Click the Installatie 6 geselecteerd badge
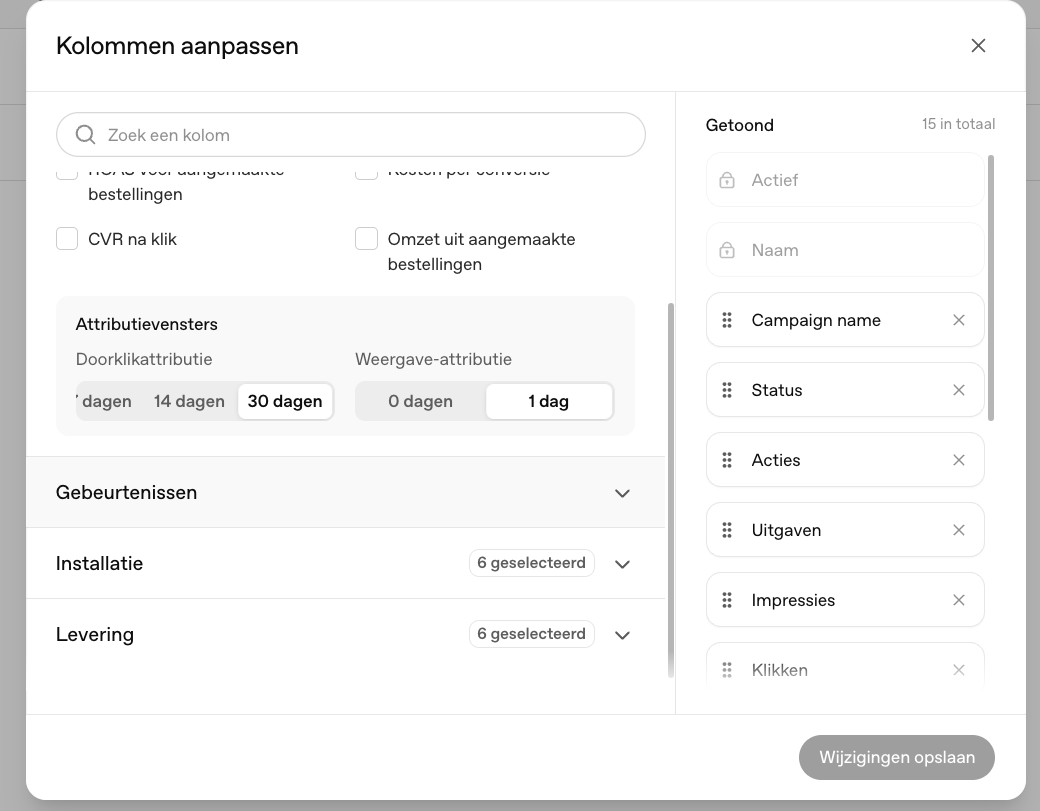The width and height of the screenshot is (1040, 811). coord(531,563)
